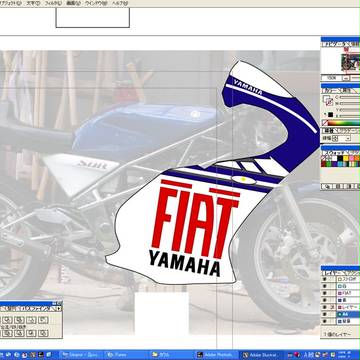Image resolution: width=360 pixels, height=360 pixels.
Task: Click the zoom out button in Navigator
Action: pos(347,78)
